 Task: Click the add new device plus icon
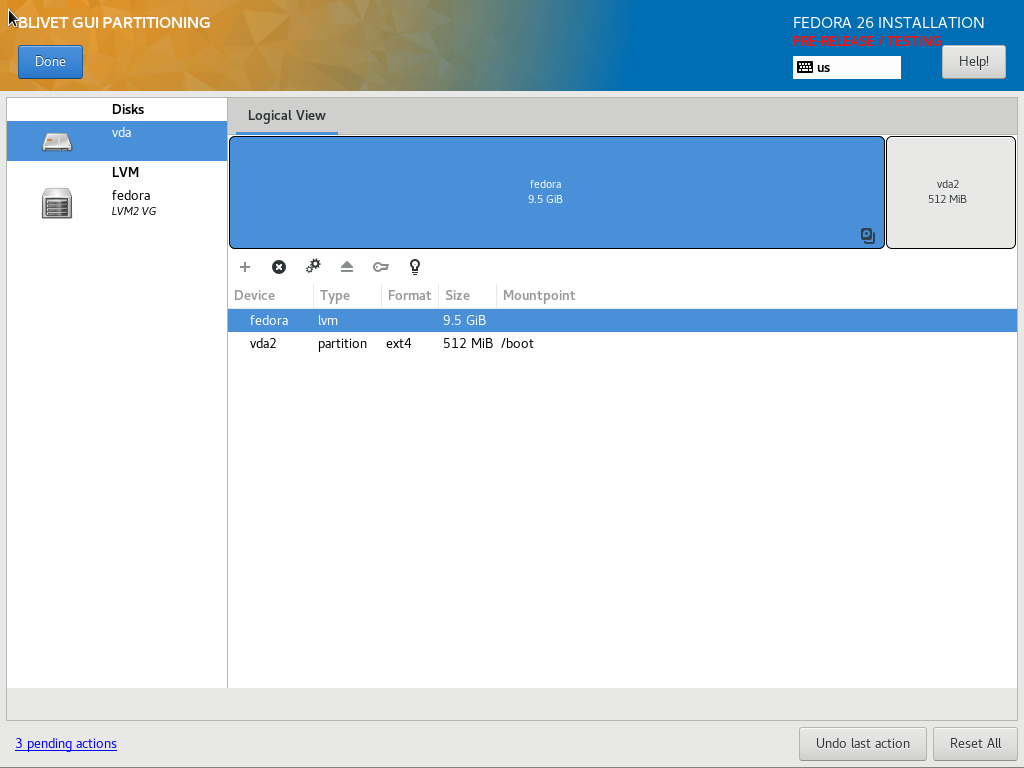click(x=245, y=266)
